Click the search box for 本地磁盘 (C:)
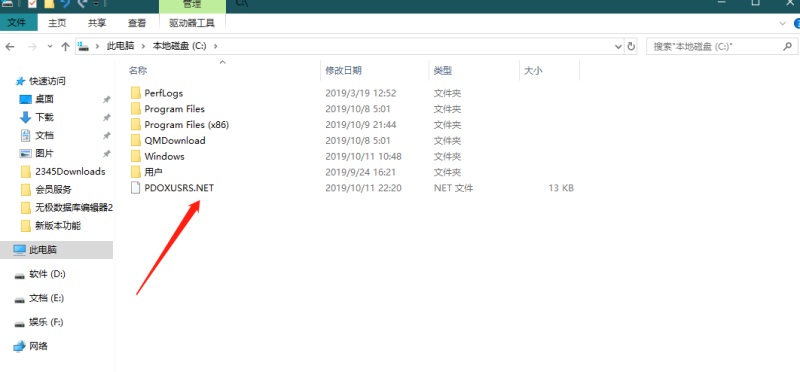Viewport: 800px width, 372px height. (x=721, y=46)
